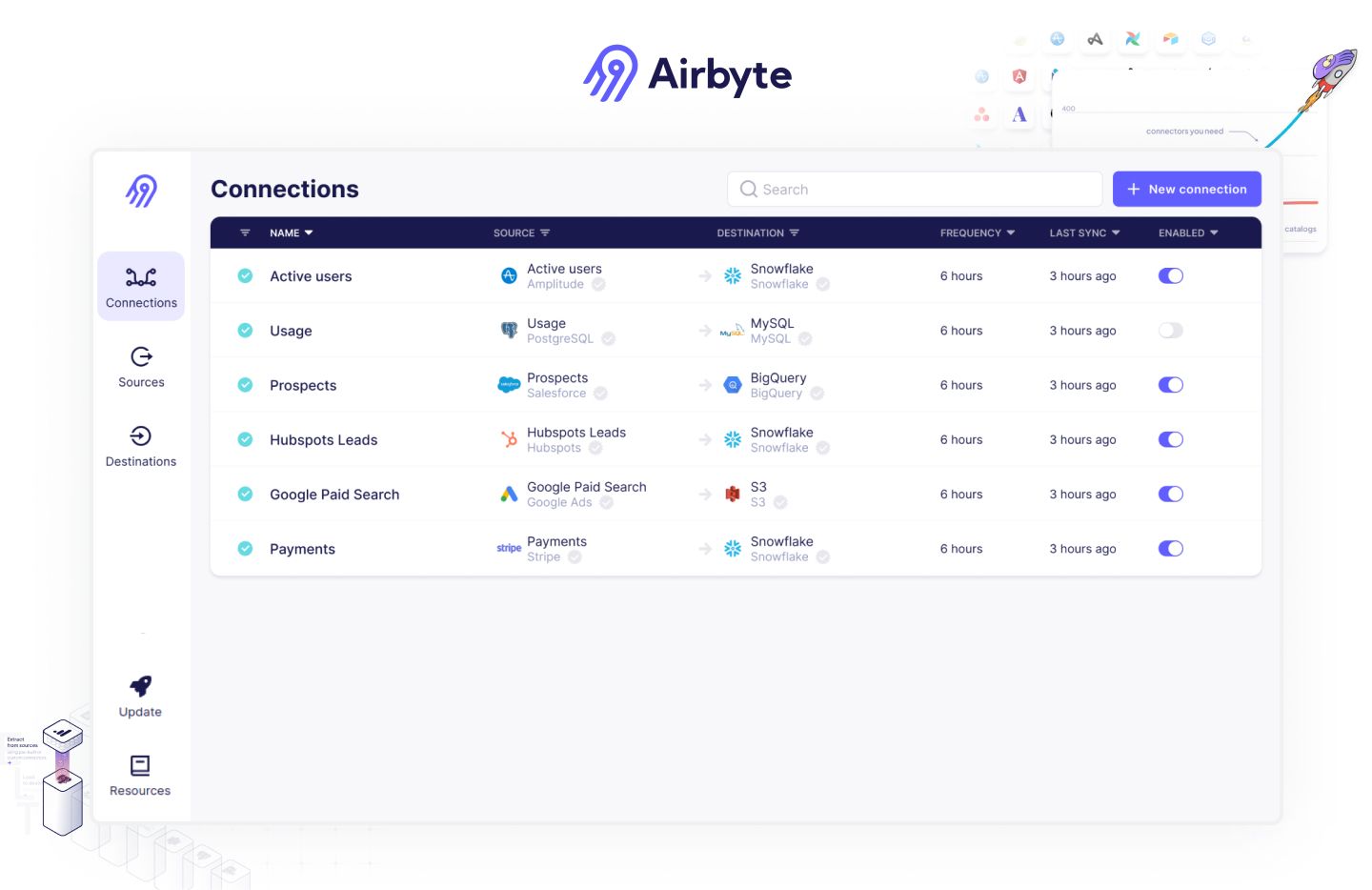Open the Resources sidebar item
The image size is (1372, 890).
pyautogui.click(x=140, y=776)
